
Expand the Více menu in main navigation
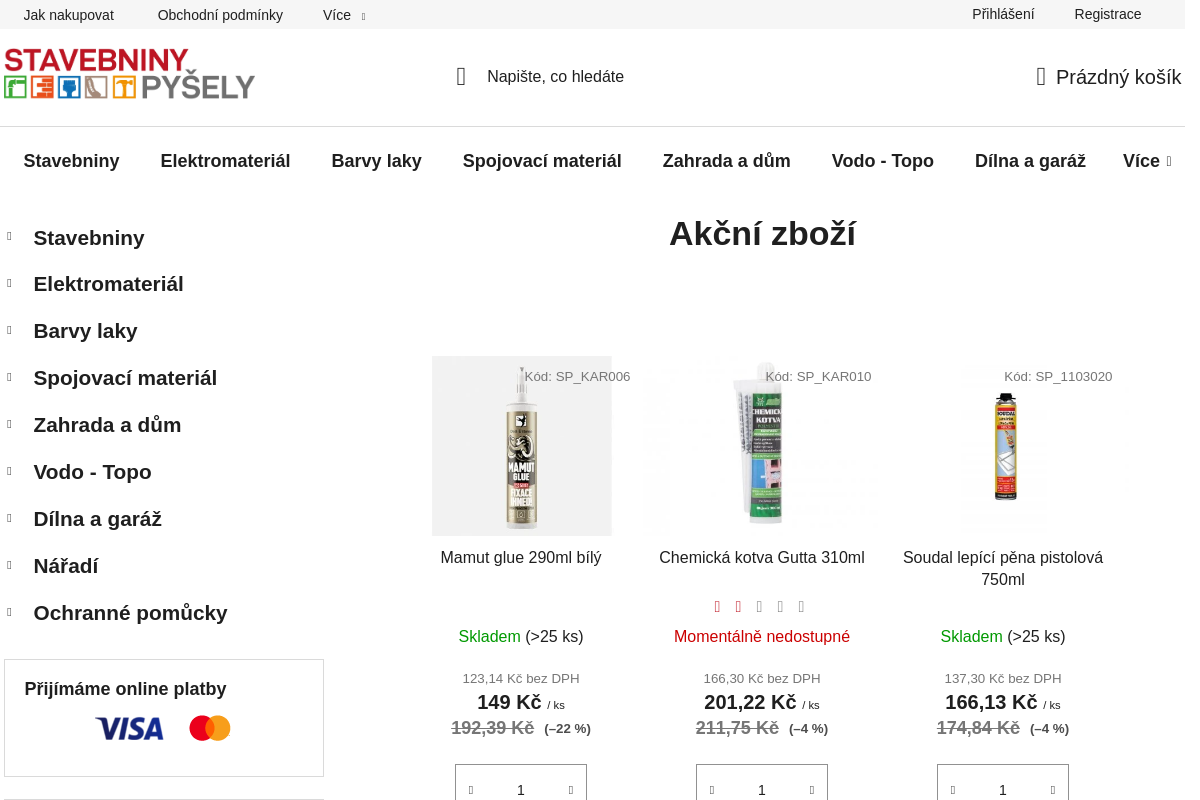(x=1146, y=161)
